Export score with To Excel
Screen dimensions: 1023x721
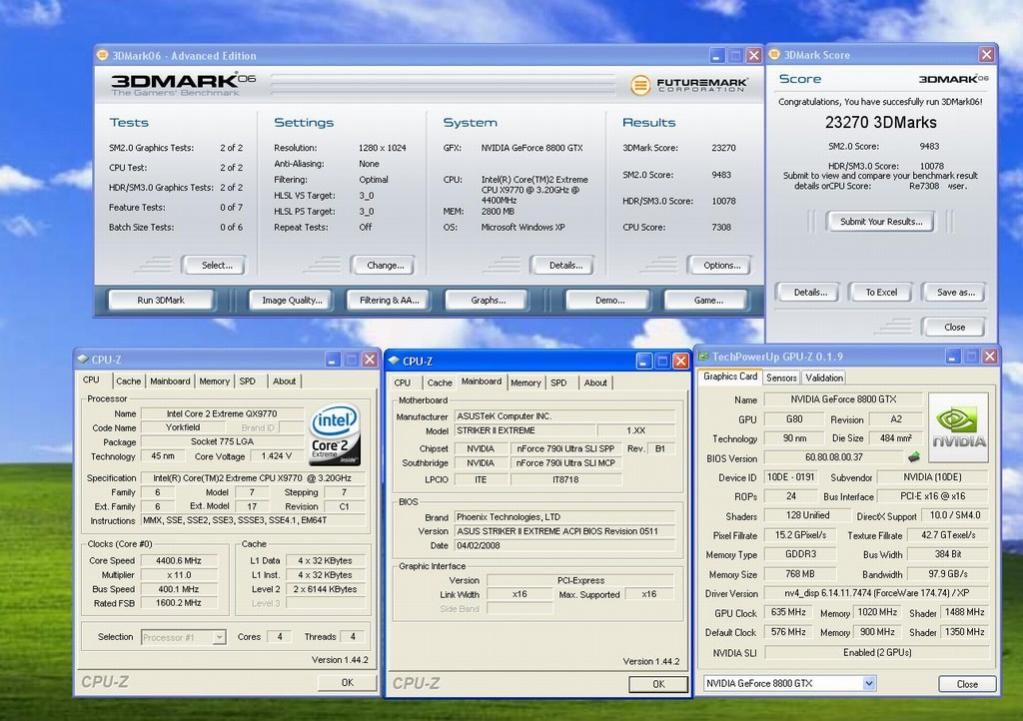(881, 292)
